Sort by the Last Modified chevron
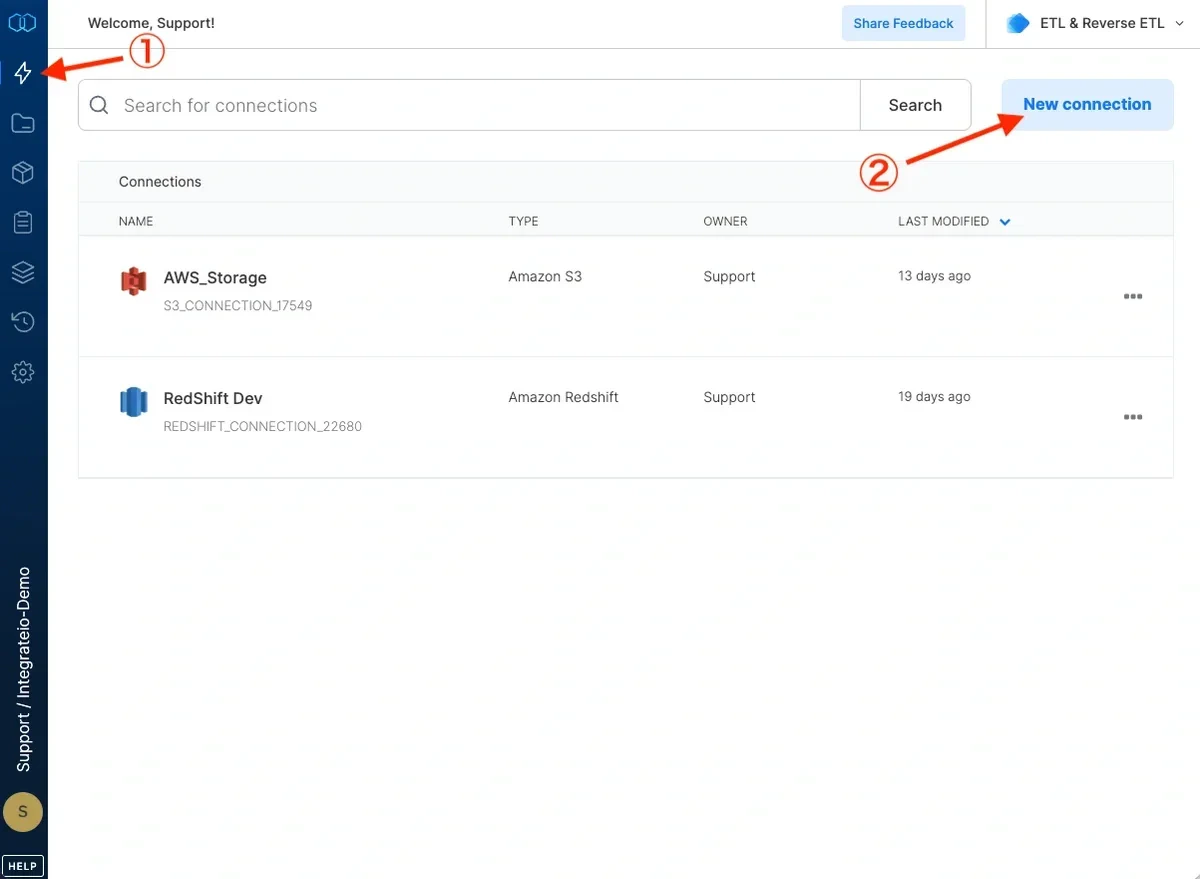Viewport: 1200px width, 879px height. tap(1005, 221)
